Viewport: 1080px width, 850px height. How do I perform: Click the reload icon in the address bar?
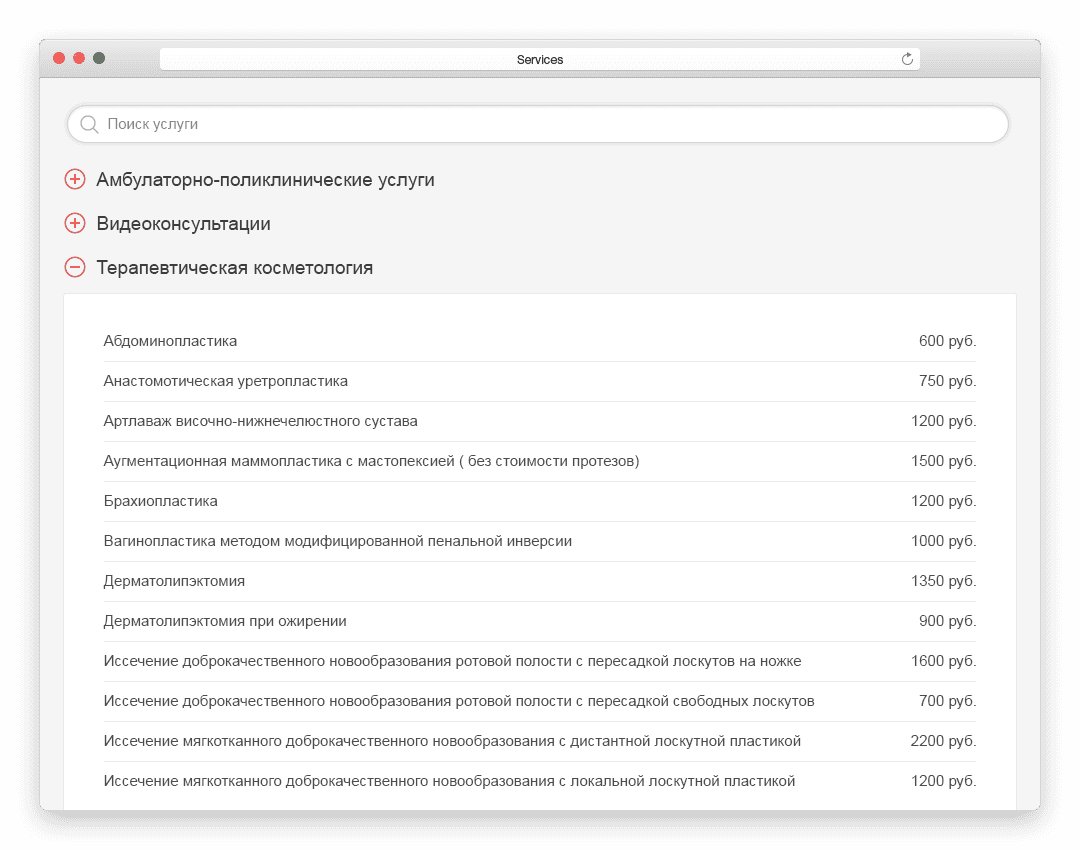pos(907,59)
